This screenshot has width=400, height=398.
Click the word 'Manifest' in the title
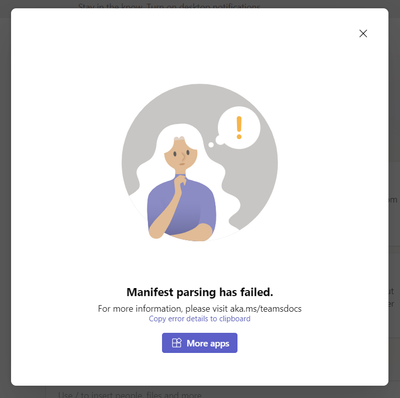[150, 292]
